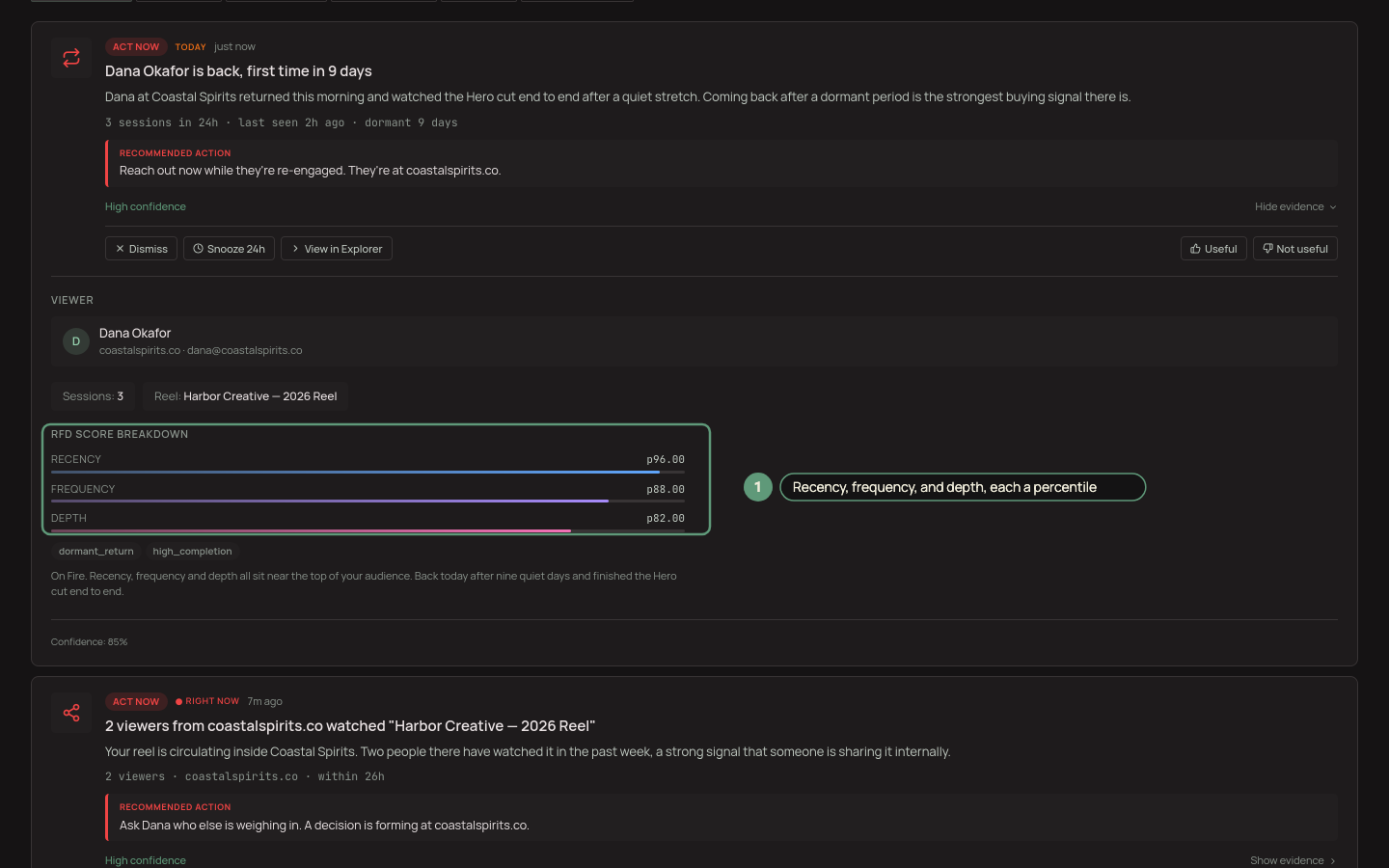
Task: Click the Sessions: 3 chip
Action: [93, 396]
